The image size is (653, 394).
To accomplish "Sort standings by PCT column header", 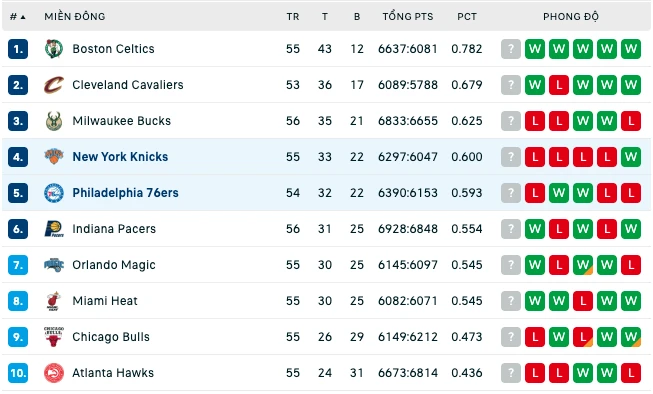I will click(467, 17).
